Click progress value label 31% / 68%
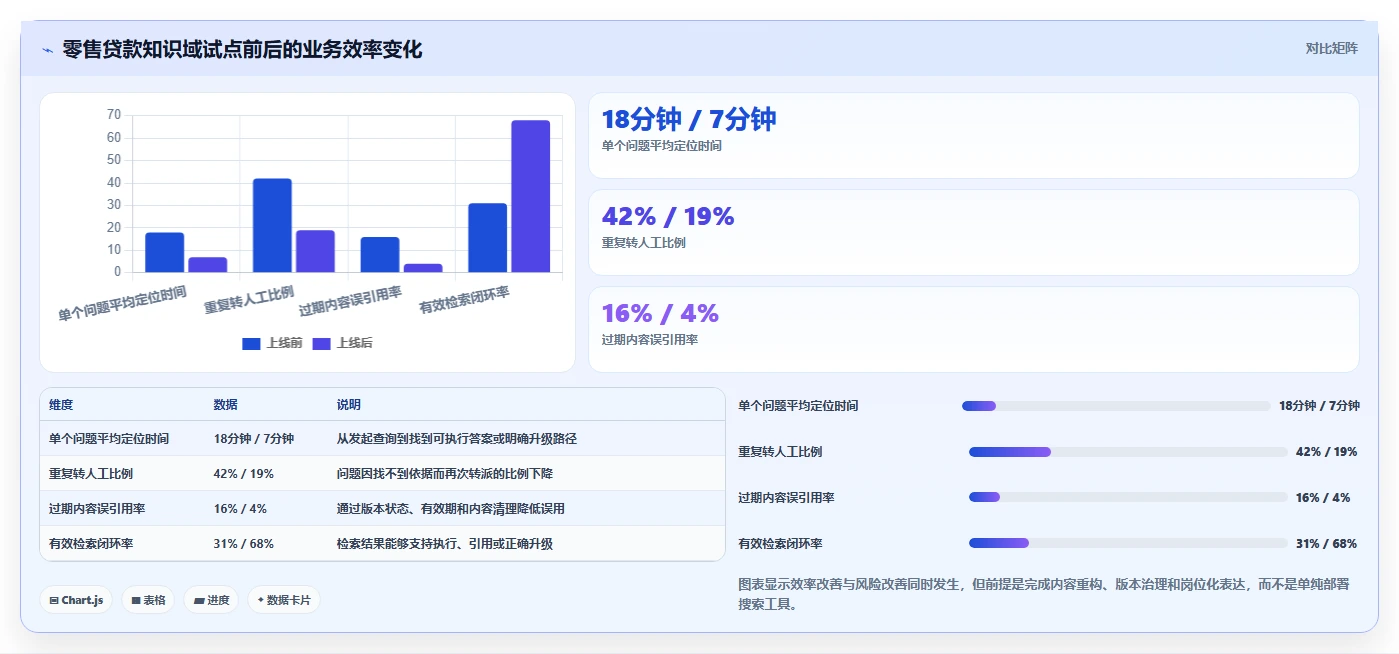The height and width of the screenshot is (654, 1399). click(1326, 544)
